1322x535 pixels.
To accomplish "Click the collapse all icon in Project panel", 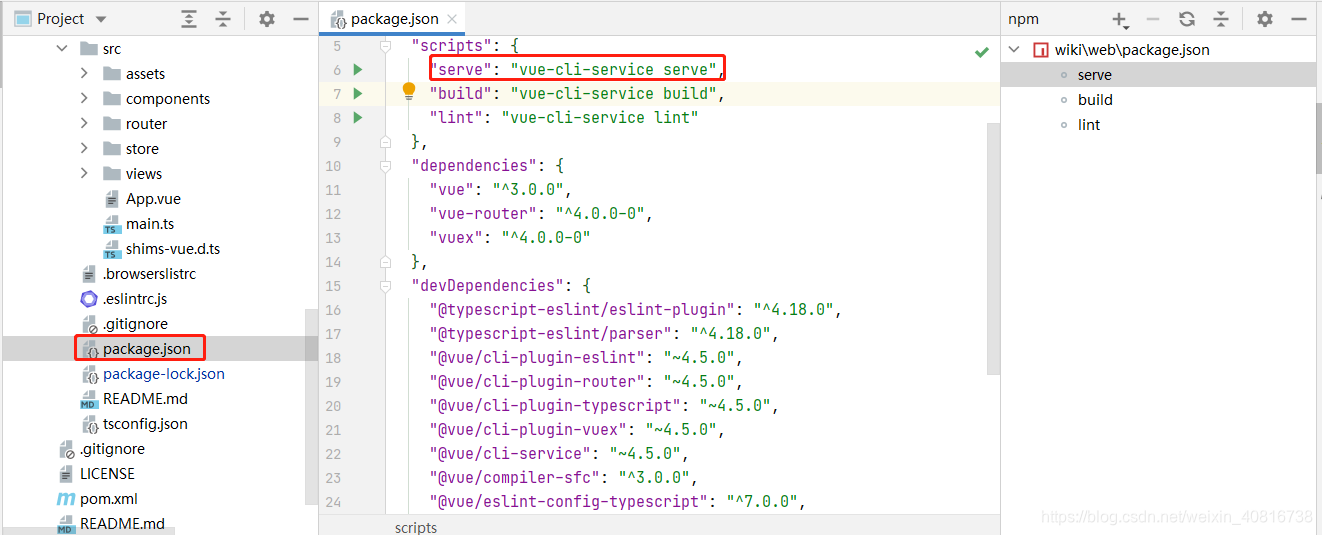I will pyautogui.click(x=223, y=19).
